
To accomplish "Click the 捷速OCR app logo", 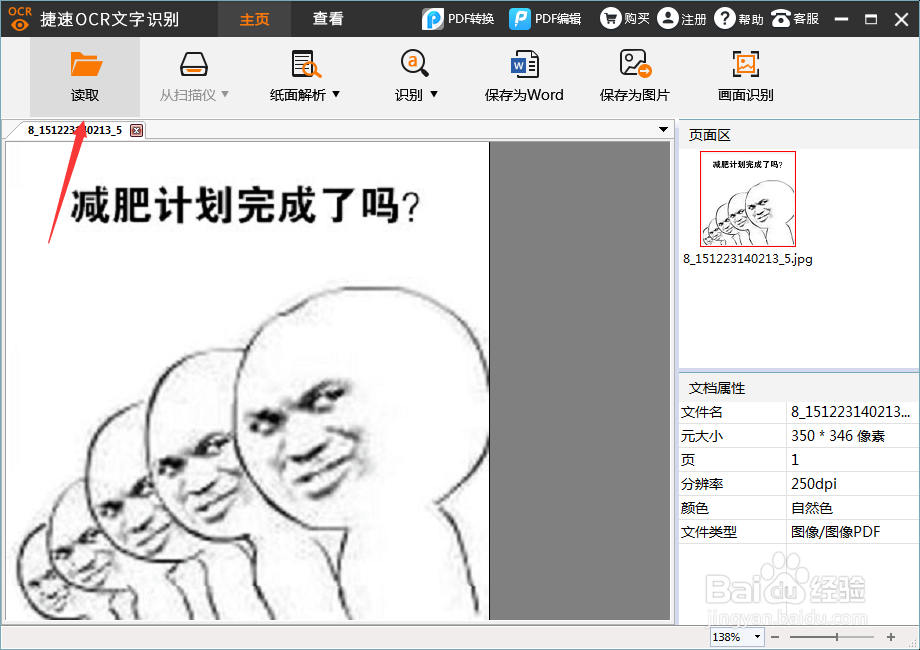I will (20, 18).
